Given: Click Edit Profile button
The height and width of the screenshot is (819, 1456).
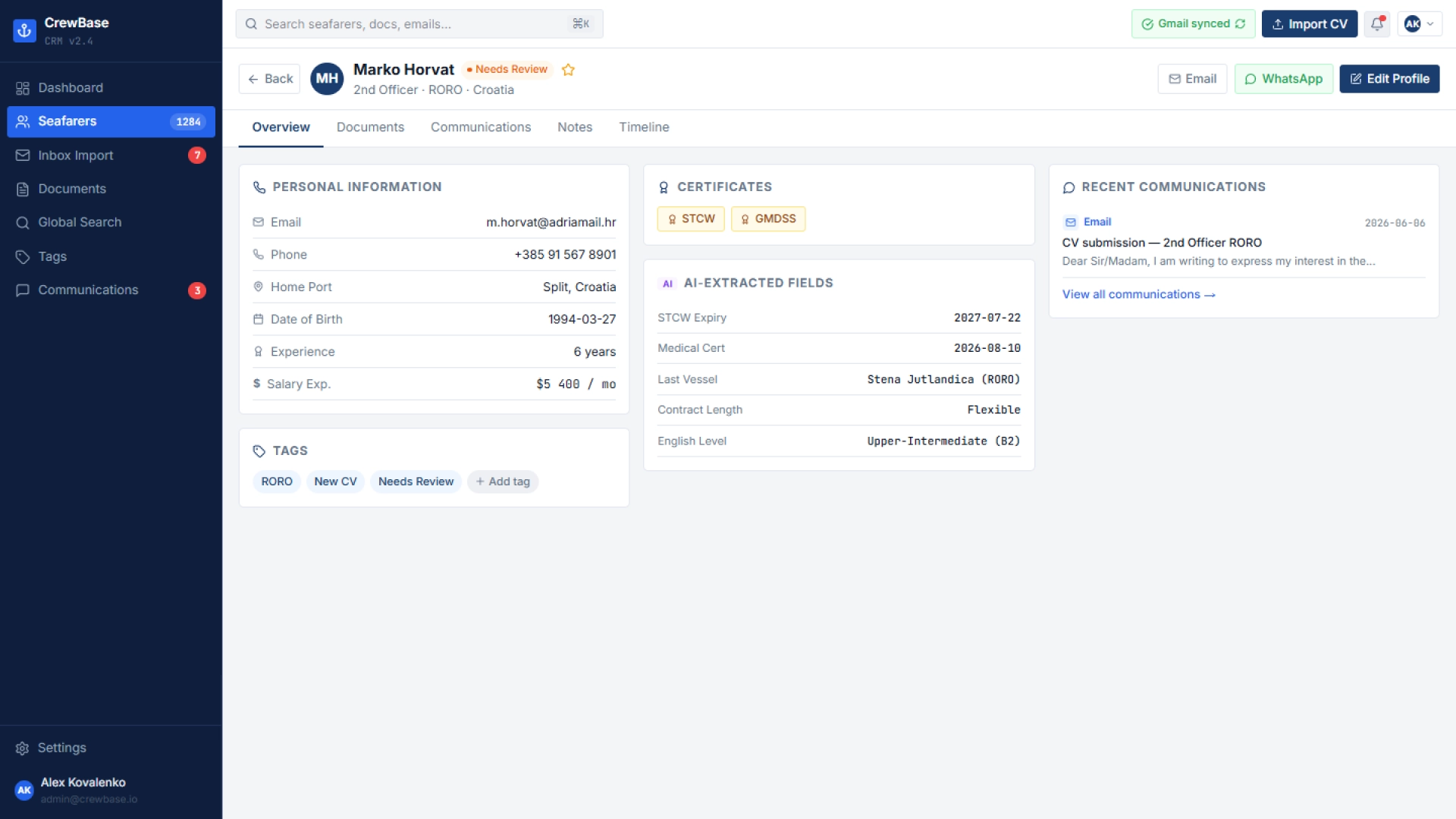Looking at the screenshot, I should pos(1389,79).
